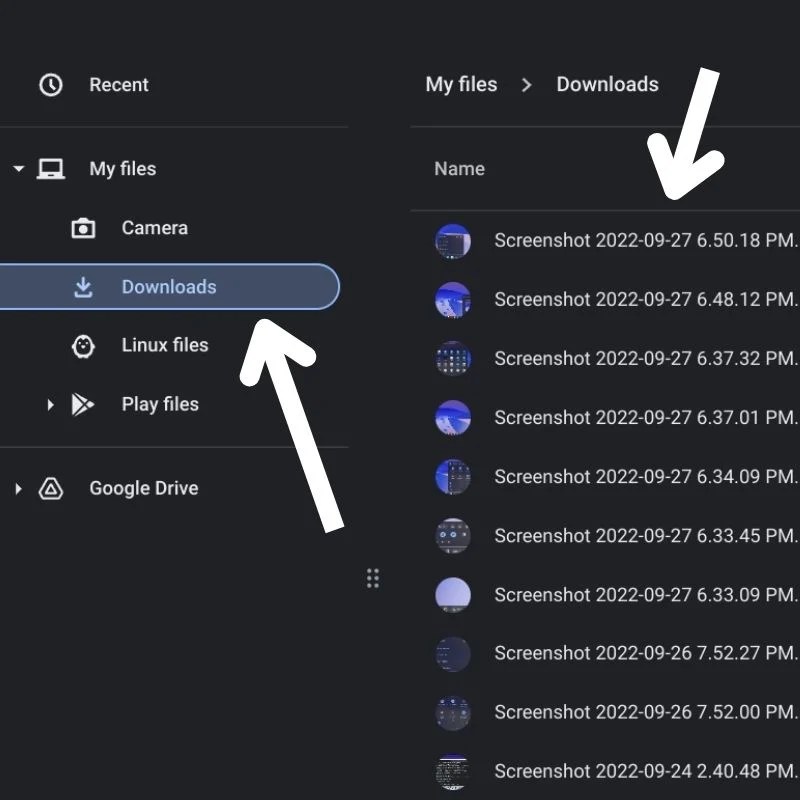Collapse the My files tree item

[x=18, y=169]
